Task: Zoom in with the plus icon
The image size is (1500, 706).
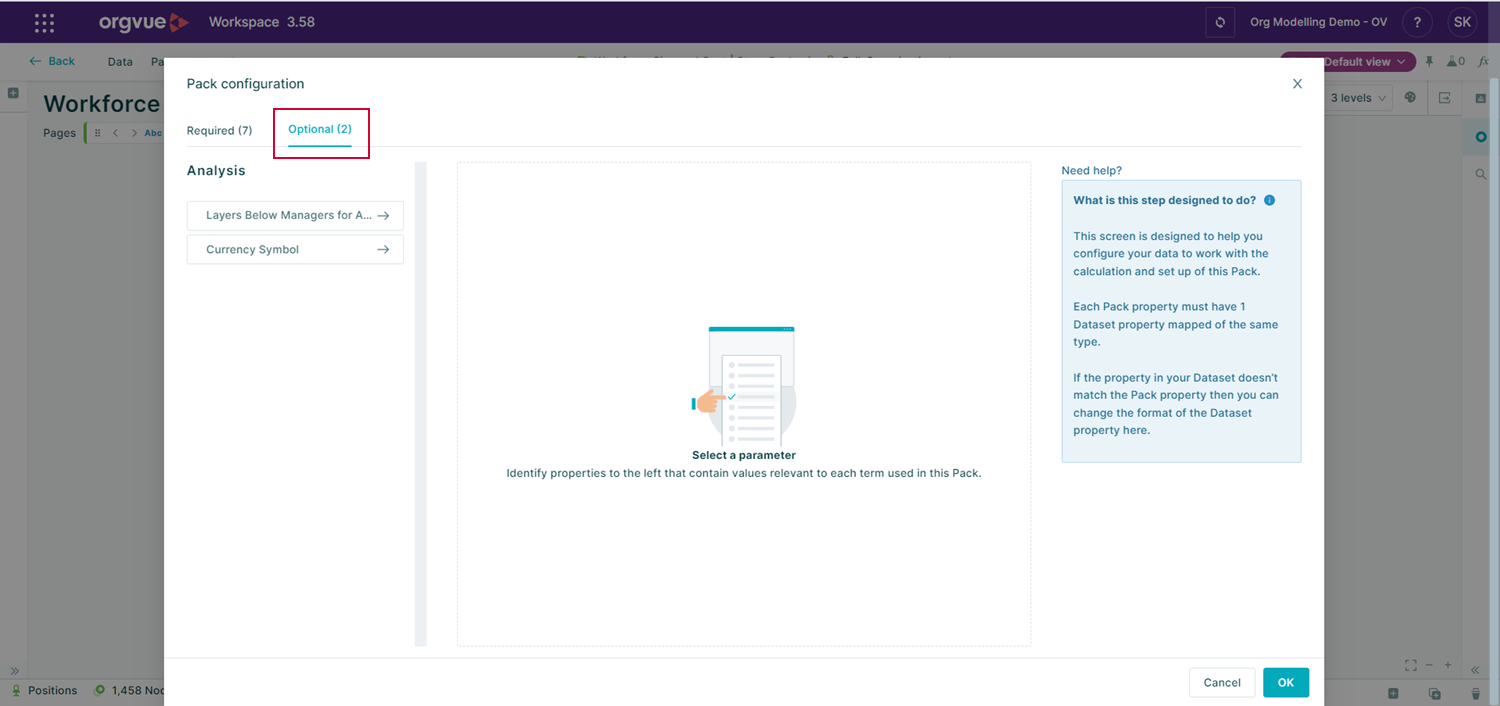Action: coord(1448,665)
